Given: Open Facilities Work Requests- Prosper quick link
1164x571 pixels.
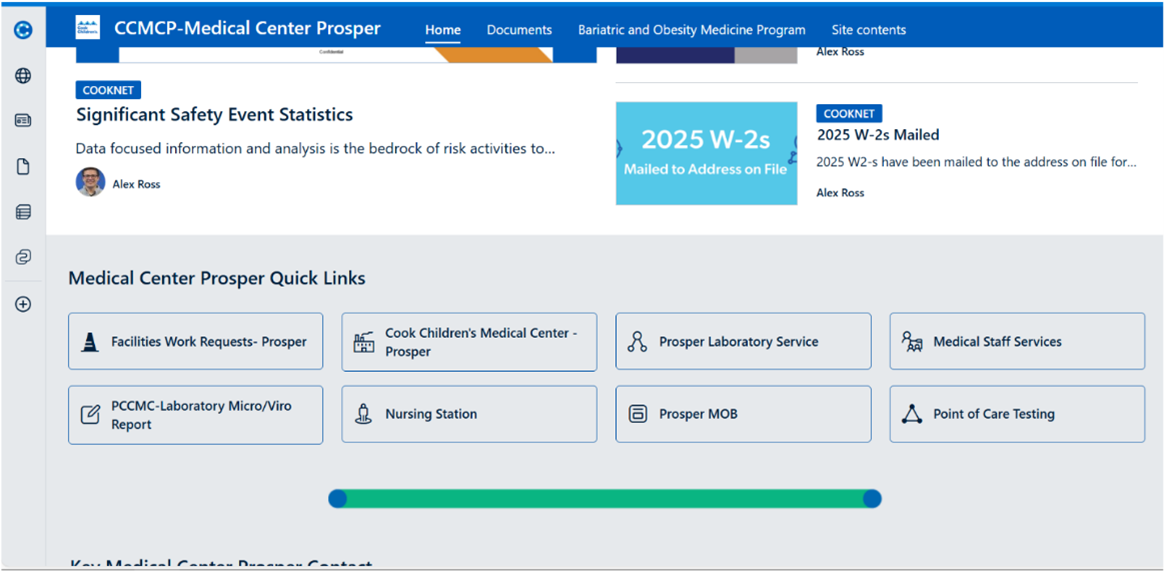Looking at the screenshot, I should [196, 342].
